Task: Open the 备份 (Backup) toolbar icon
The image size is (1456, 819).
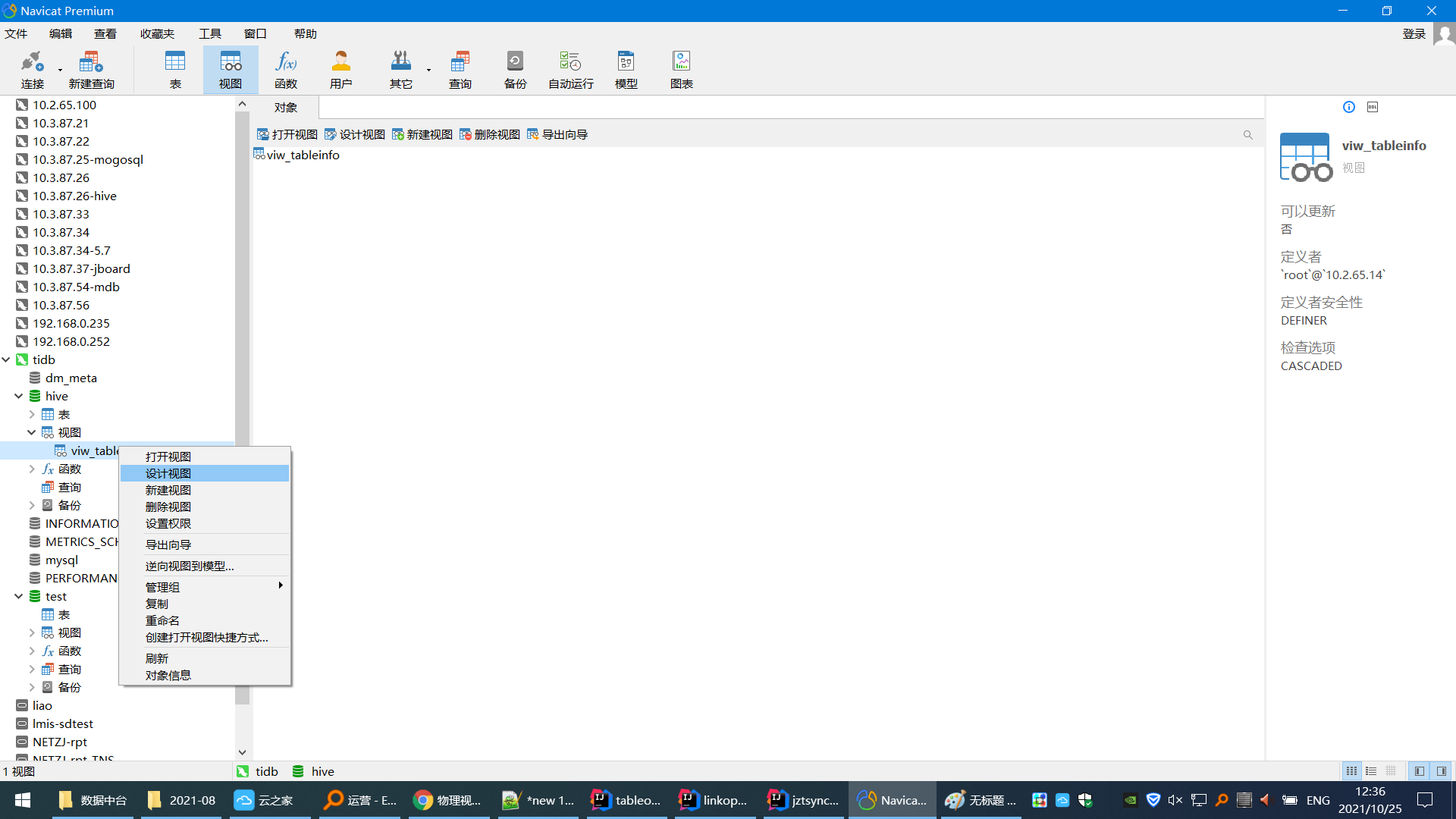Action: coord(515,69)
